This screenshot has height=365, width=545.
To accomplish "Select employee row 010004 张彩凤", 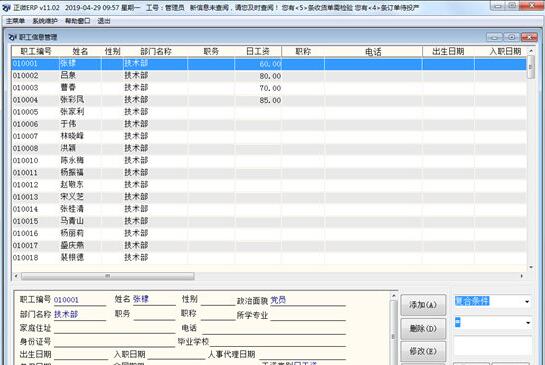I will [269, 100].
